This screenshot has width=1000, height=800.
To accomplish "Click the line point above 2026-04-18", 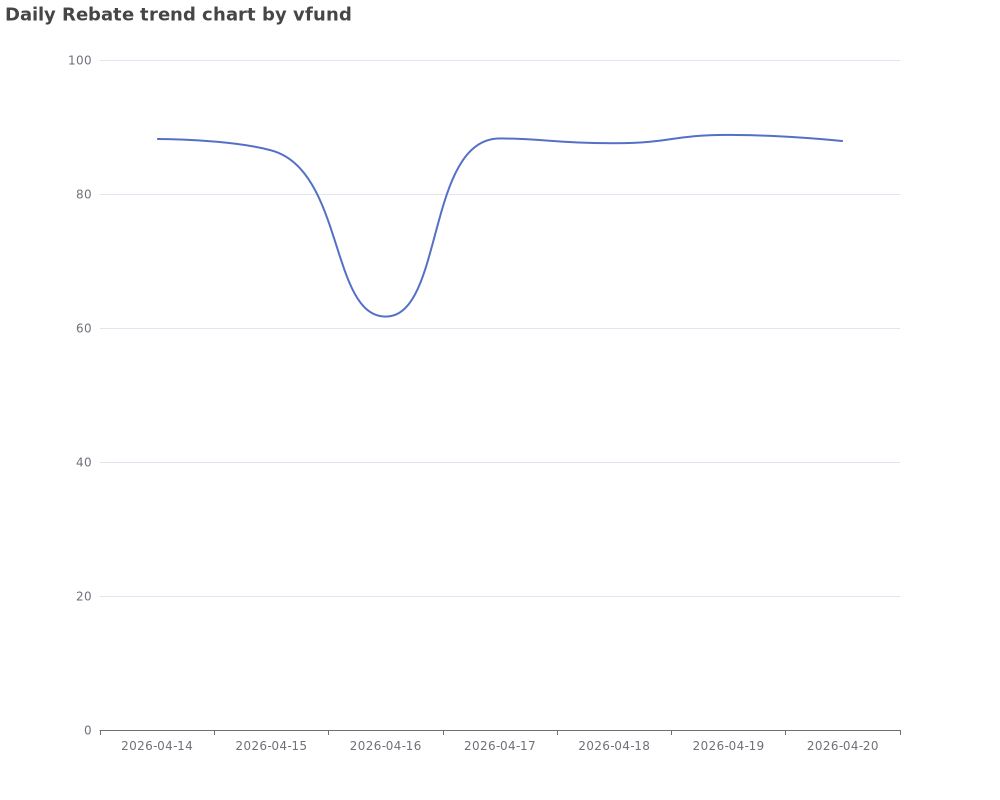I will tap(614, 143).
